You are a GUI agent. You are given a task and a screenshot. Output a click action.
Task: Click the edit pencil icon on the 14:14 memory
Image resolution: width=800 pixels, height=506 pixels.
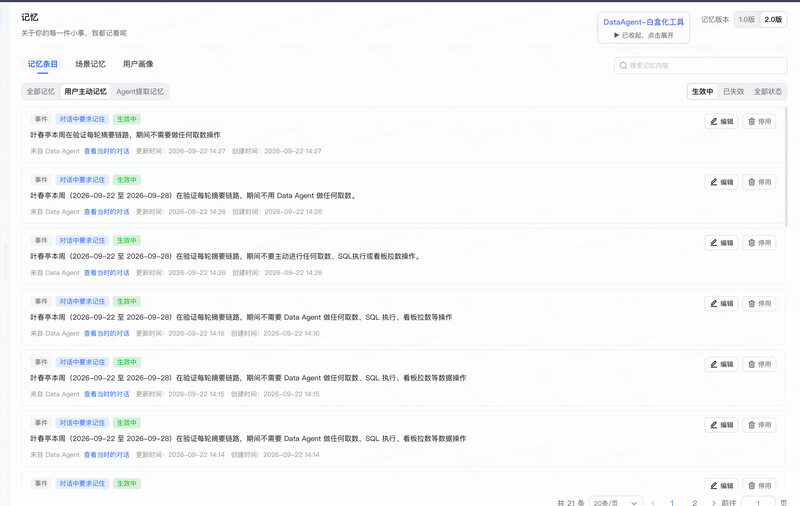[x=714, y=425]
